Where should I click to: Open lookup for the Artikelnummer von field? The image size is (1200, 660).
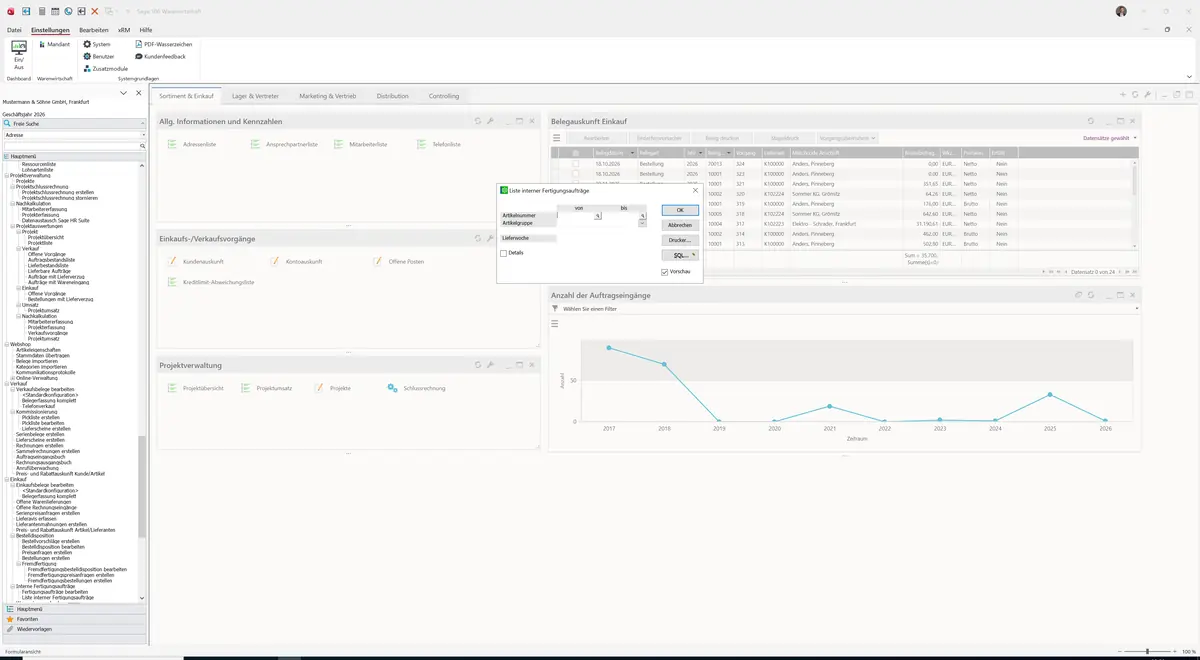coord(598,216)
